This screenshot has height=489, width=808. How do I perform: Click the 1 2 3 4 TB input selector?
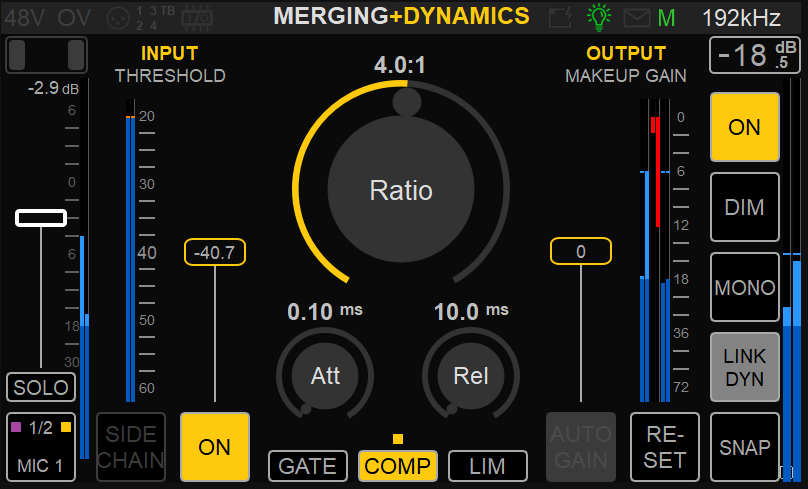click(x=155, y=18)
